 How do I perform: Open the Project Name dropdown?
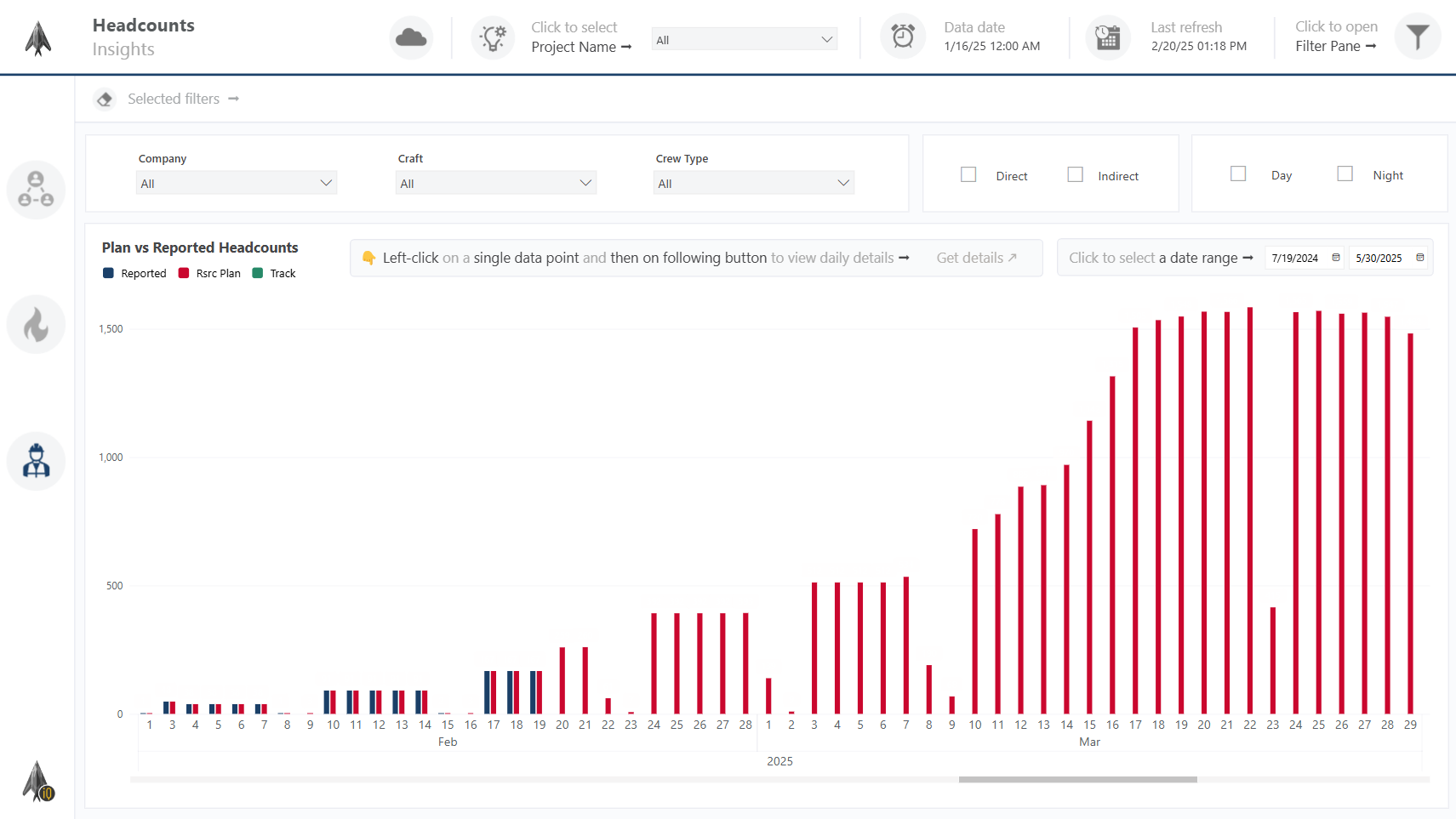[745, 39]
